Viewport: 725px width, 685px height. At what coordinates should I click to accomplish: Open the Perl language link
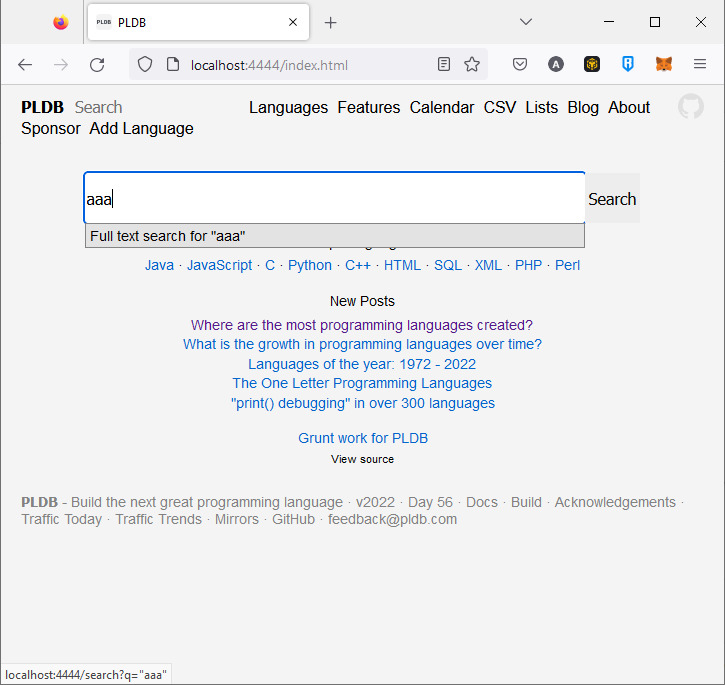pyautogui.click(x=567, y=265)
